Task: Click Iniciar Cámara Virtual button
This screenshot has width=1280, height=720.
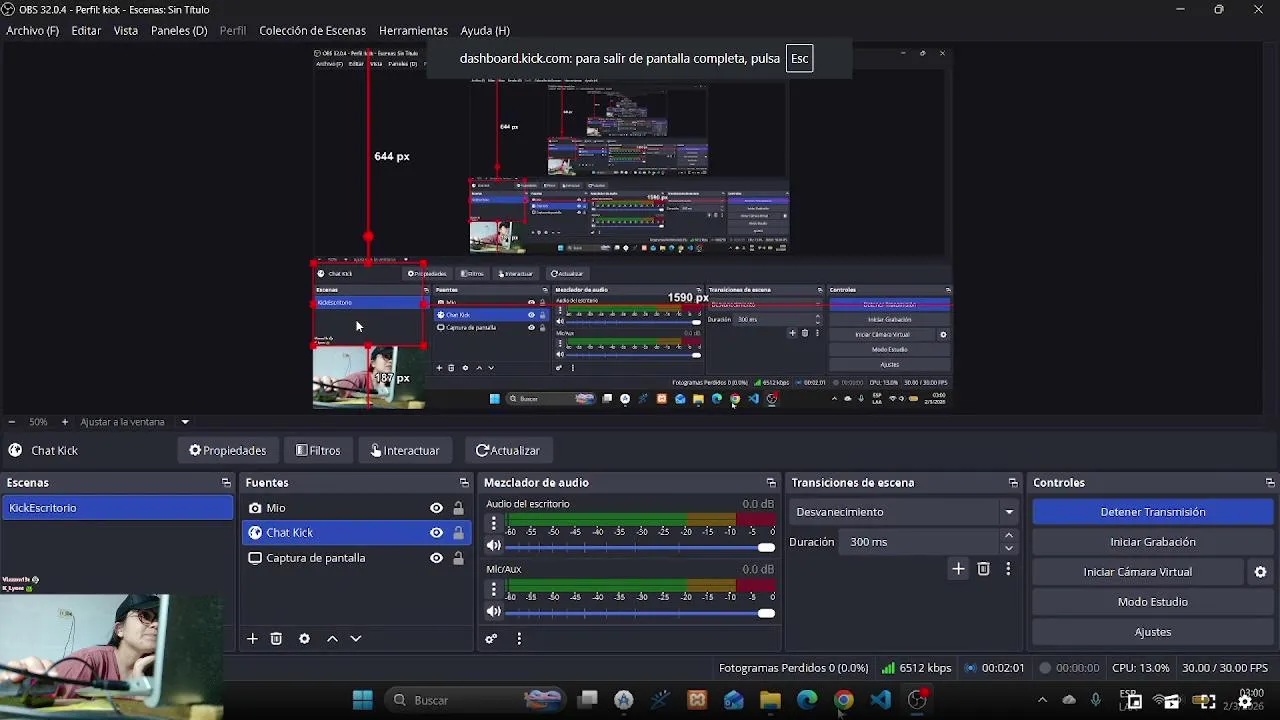Action: (x=1138, y=572)
